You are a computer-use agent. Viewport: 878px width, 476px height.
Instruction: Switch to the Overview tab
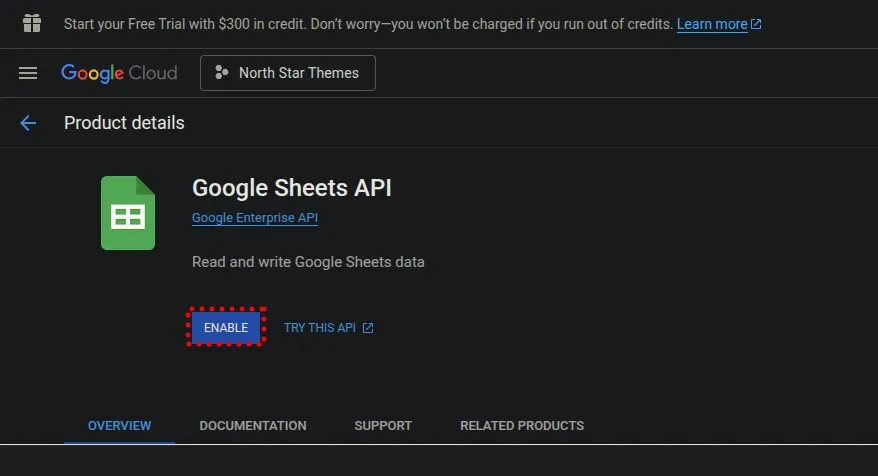(x=119, y=426)
